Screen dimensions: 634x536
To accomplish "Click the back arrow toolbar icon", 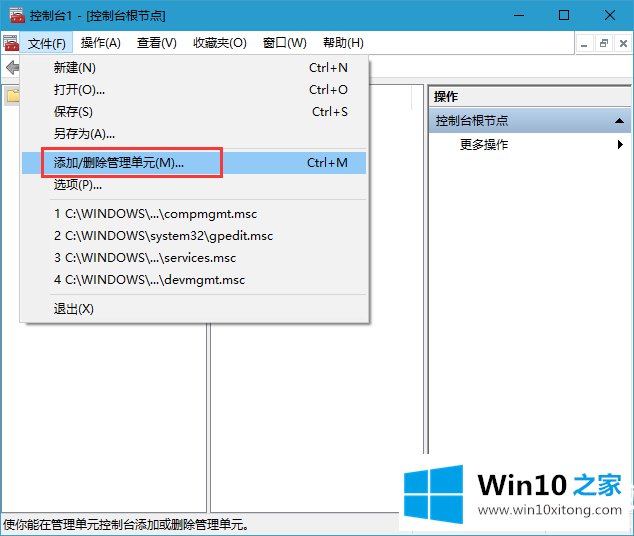I will 12,67.
